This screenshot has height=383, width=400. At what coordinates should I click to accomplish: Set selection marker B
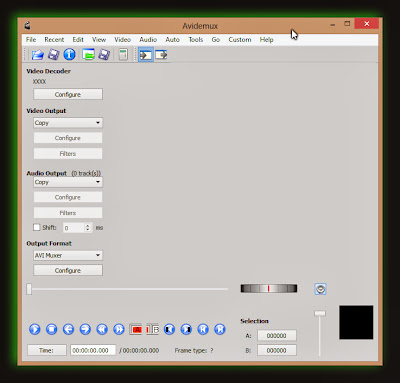[153, 329]
